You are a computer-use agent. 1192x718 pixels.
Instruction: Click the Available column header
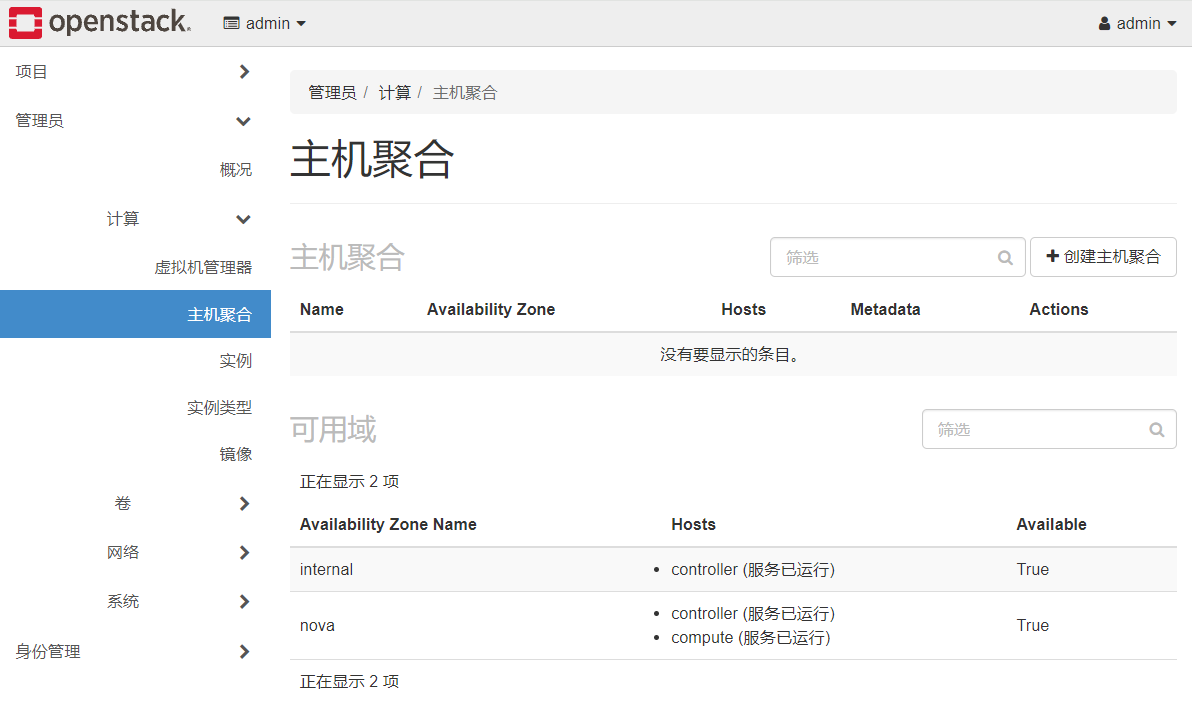pos(1051,525)
